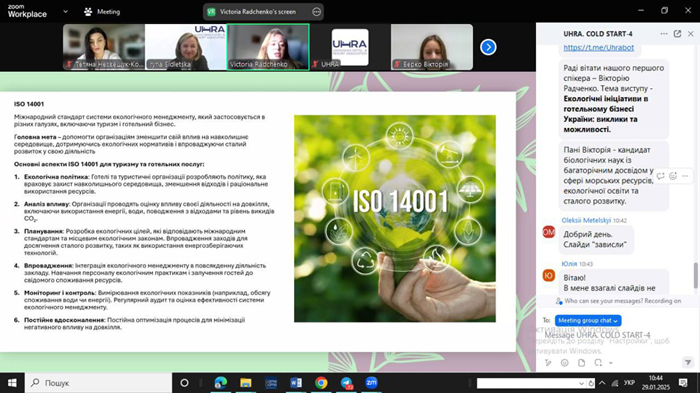Open the Meeting menu in title bar
Screen dimensions: 700x393
pyautogui.click(x=102, y=12)
